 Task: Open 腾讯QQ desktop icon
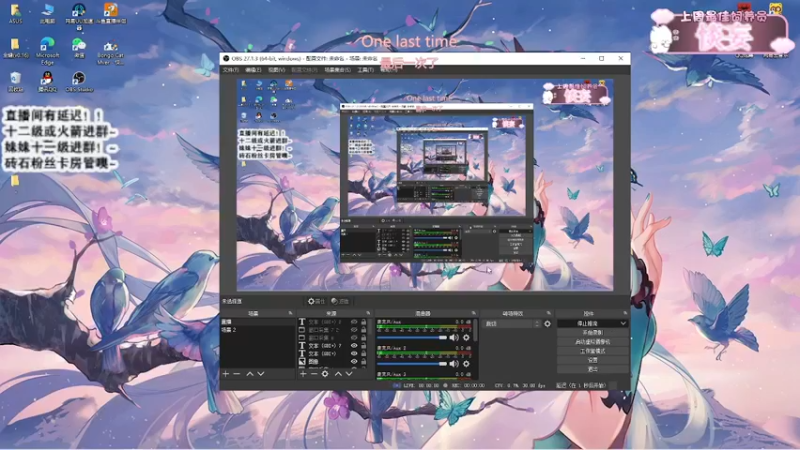[x=47, y=82]
